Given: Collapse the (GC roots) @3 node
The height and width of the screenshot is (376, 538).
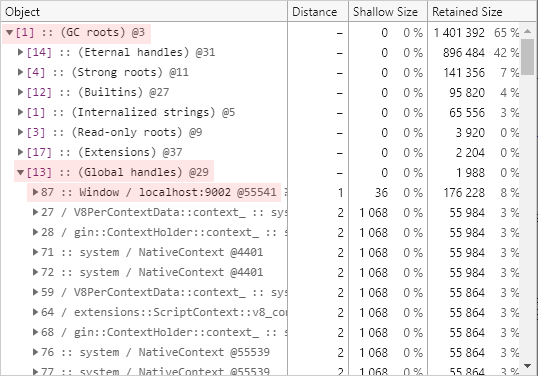Looking at the screenshot, I should [10, 33].
